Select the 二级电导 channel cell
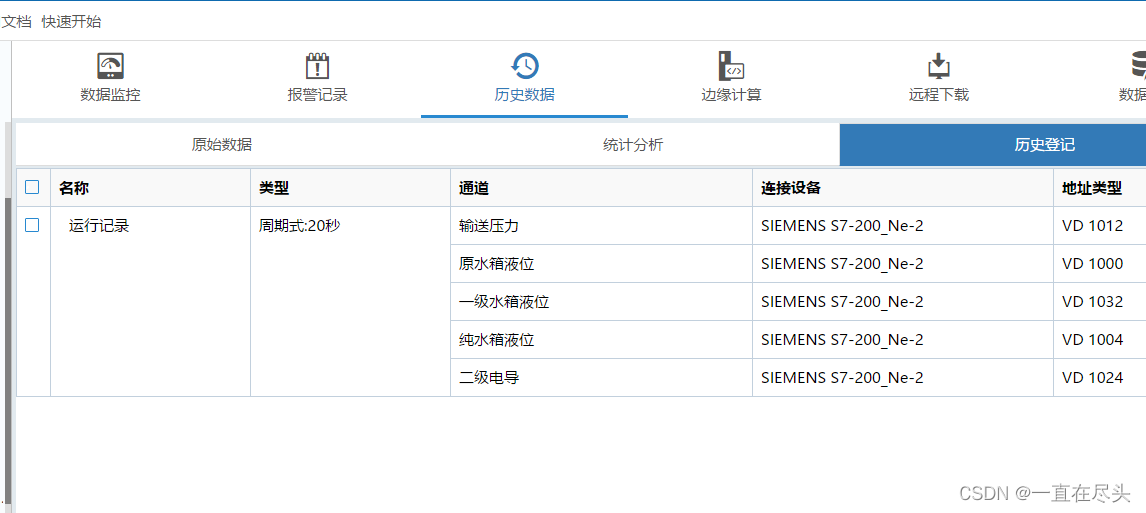 (x=602, y=378)
